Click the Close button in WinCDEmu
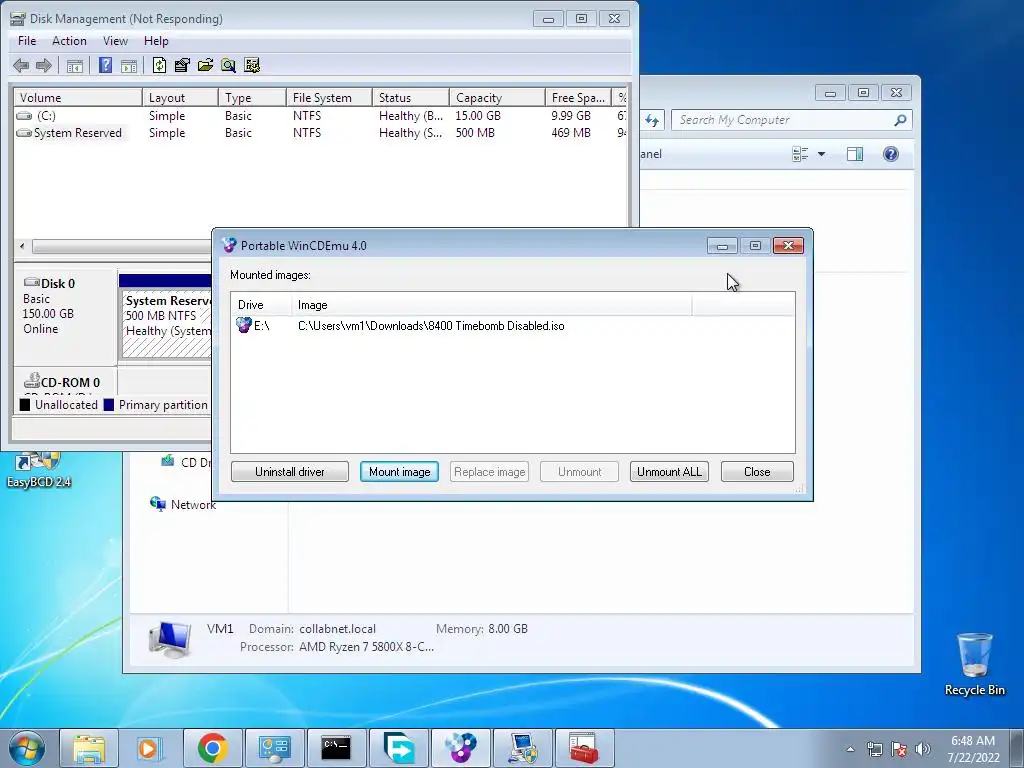 (x=757, y=472)
